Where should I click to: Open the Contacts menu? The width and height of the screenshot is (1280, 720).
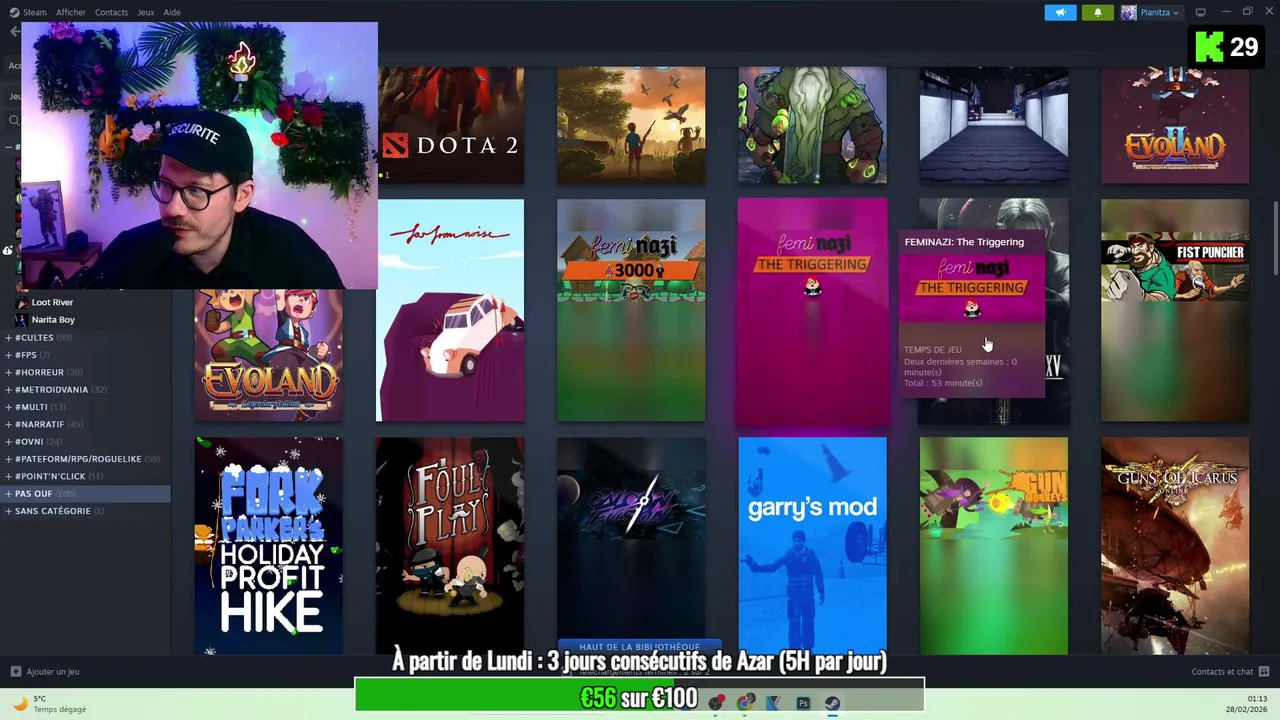pos(111,12)
